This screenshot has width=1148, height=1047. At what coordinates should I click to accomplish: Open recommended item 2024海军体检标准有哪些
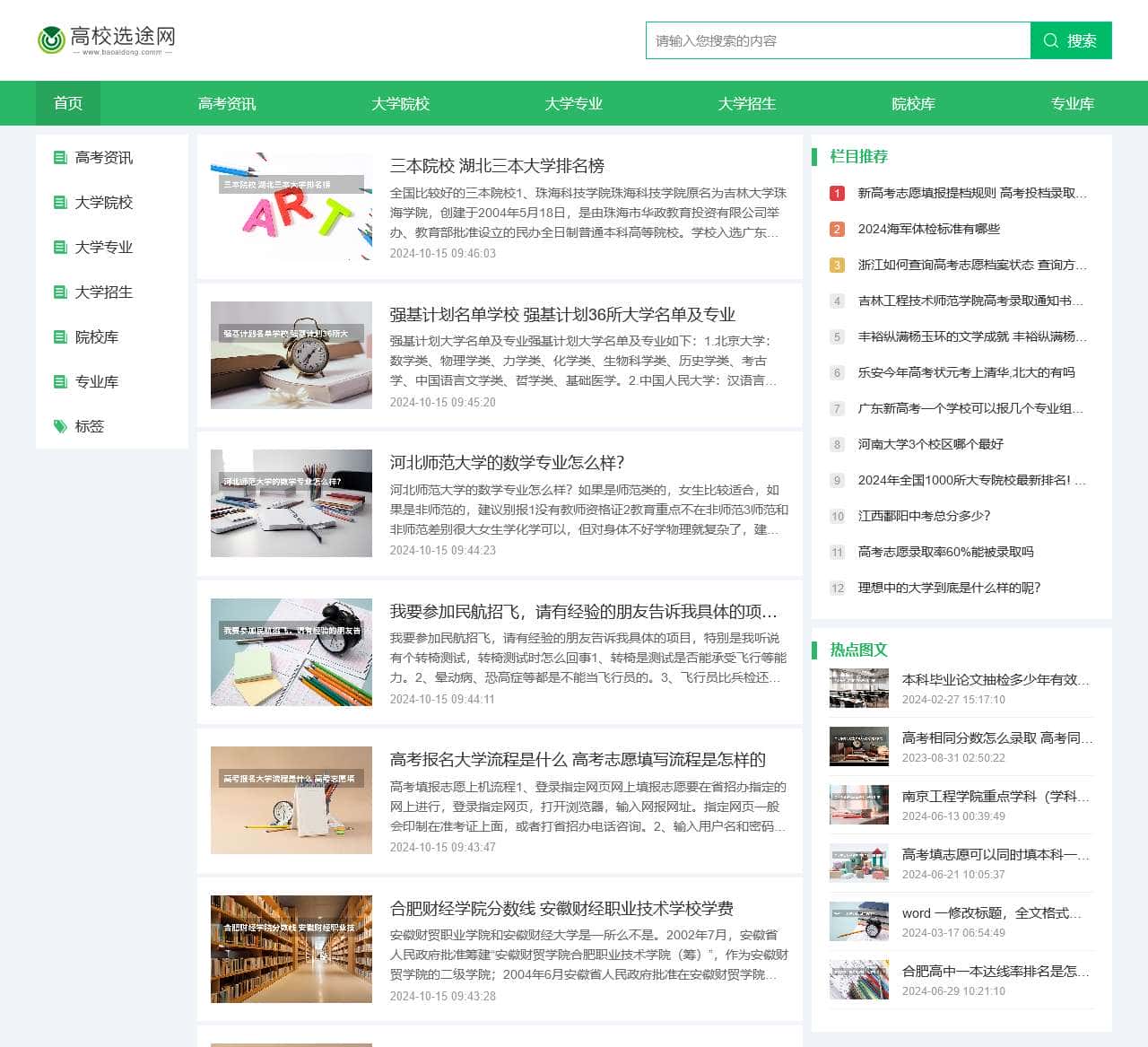pos(928,229)
